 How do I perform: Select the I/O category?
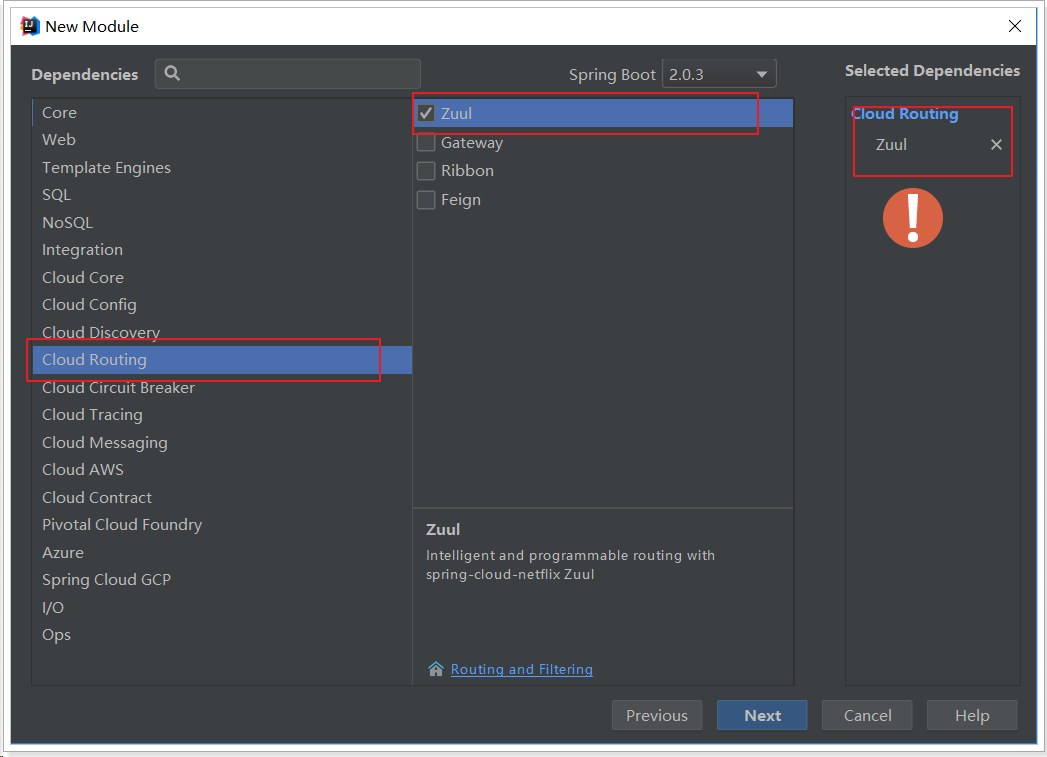pyautogui.click(x=222, y=607)
